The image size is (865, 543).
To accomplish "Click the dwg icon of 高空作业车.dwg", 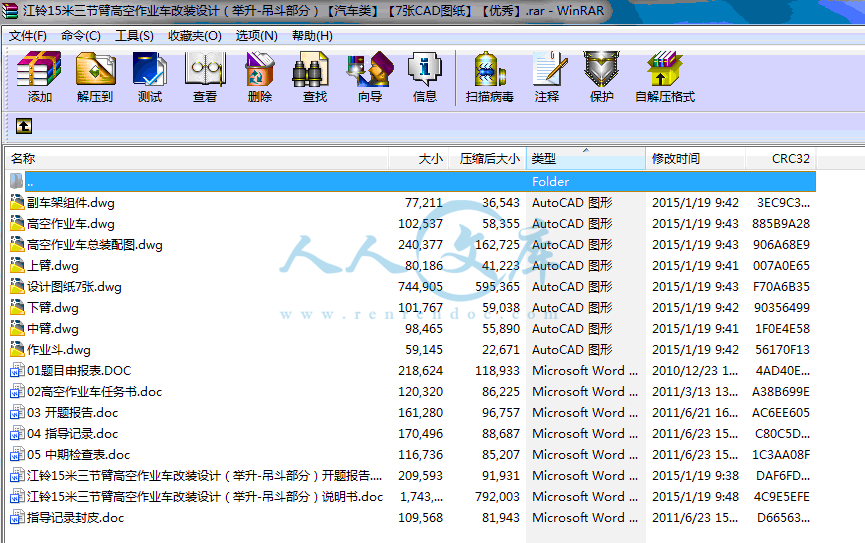I will [x=17, y=223].
